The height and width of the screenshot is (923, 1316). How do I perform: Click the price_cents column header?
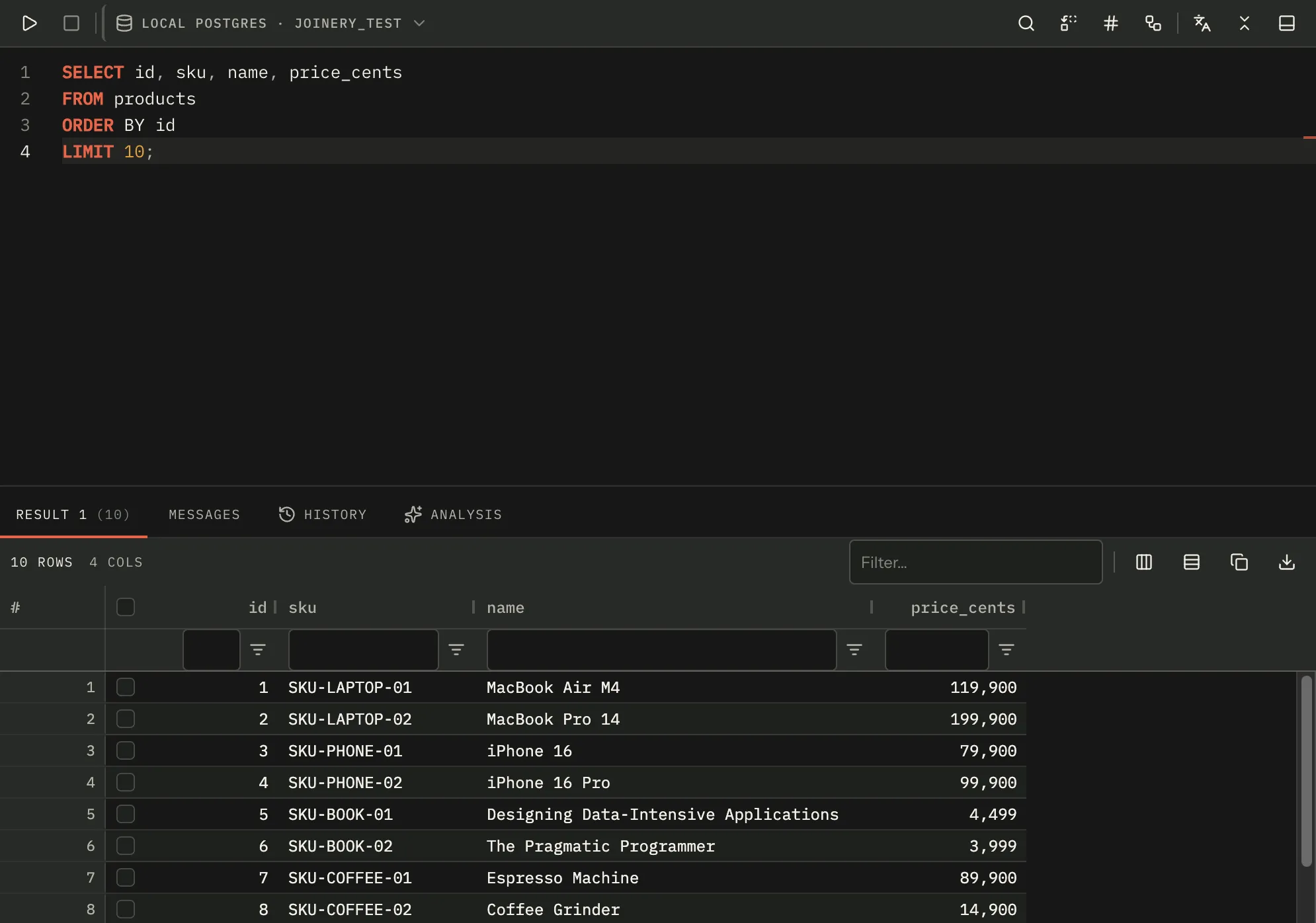pos(962,608)
